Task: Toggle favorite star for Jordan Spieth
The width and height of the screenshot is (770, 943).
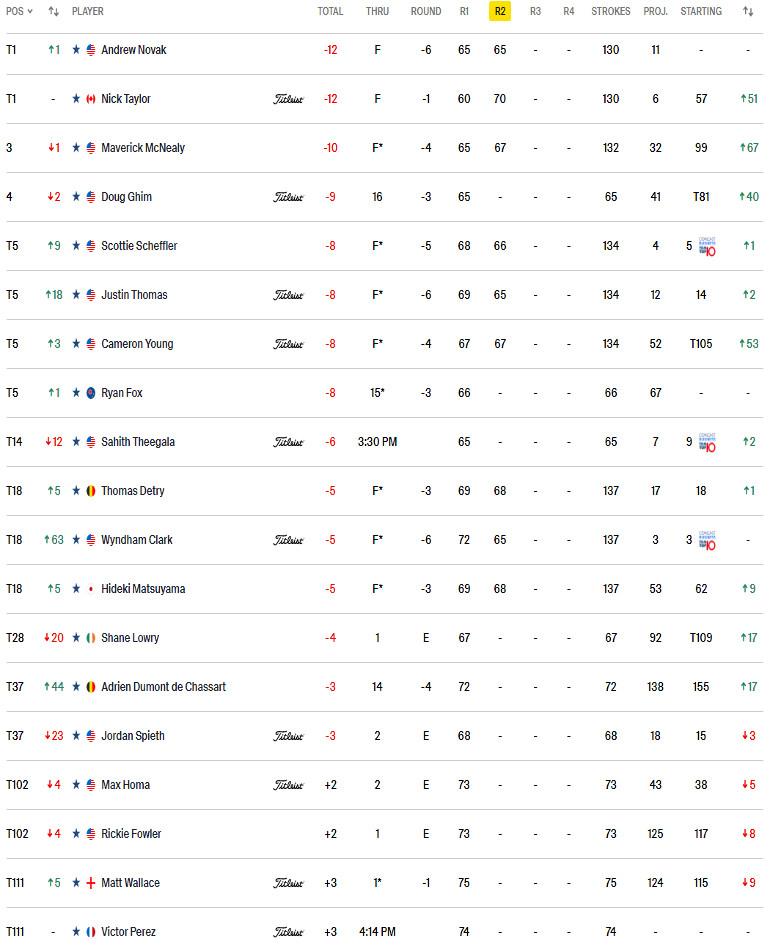Action: (x=76, y=736)
